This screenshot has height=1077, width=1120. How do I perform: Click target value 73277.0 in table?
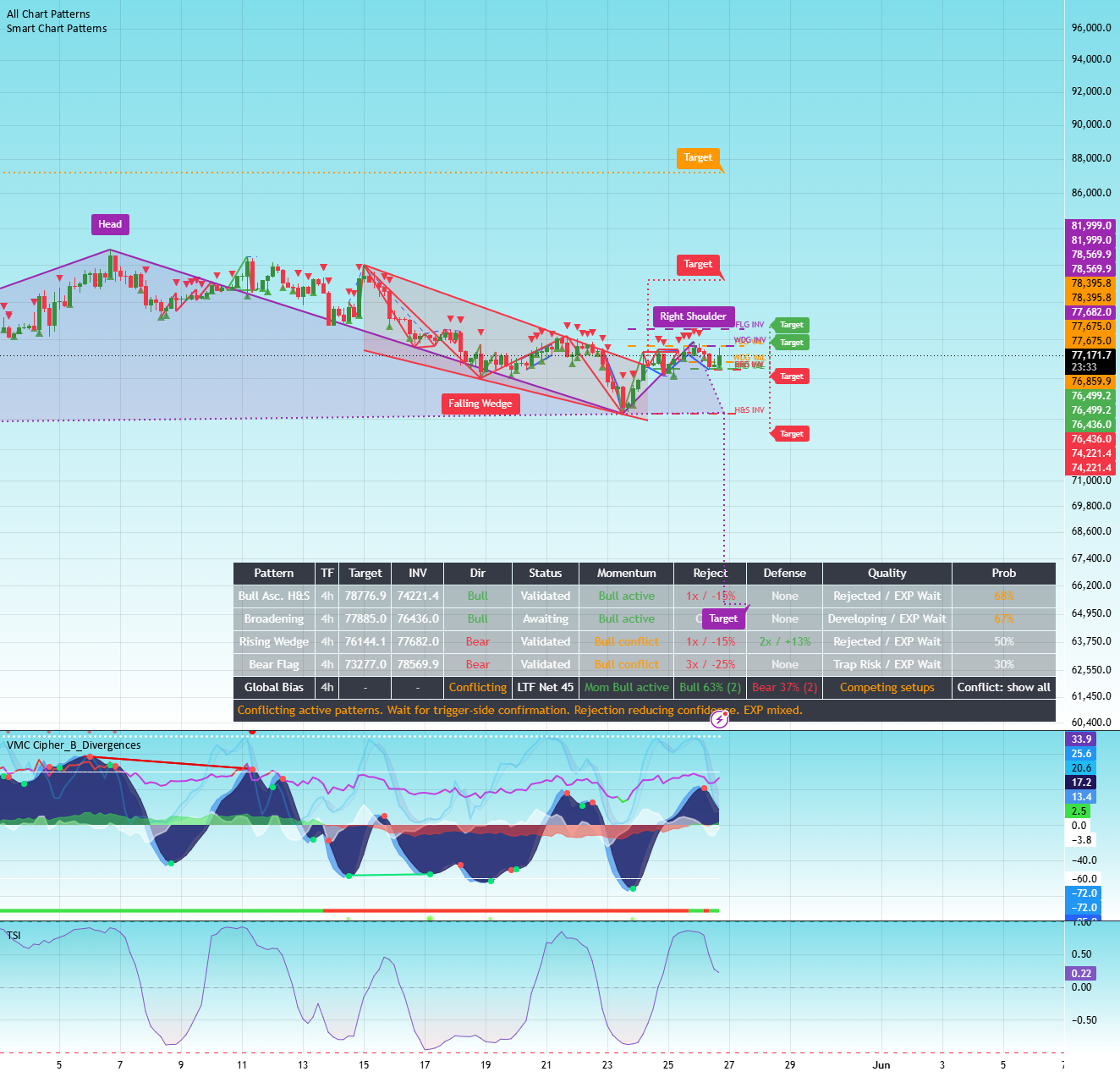click(365, 664)
